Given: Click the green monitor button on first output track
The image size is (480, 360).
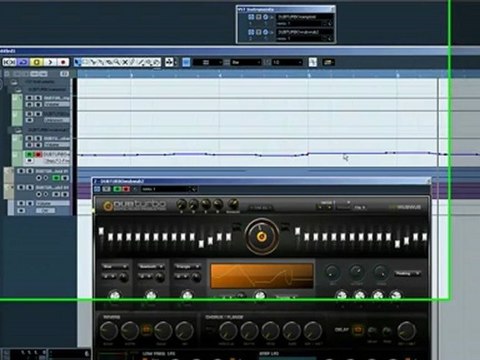Looking at the screenshot, I should point(56,178).
